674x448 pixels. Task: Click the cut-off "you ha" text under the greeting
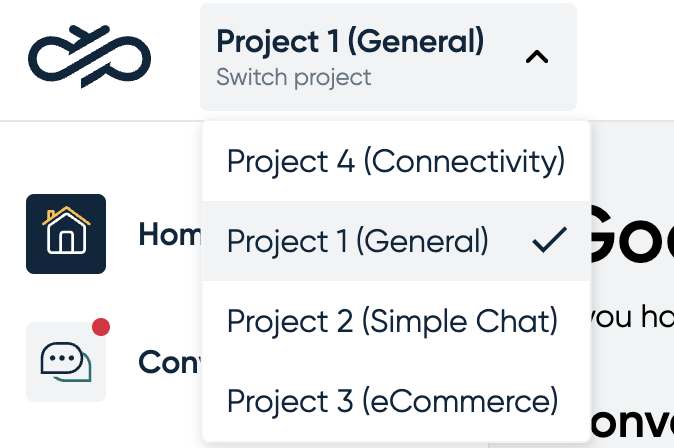633,317
